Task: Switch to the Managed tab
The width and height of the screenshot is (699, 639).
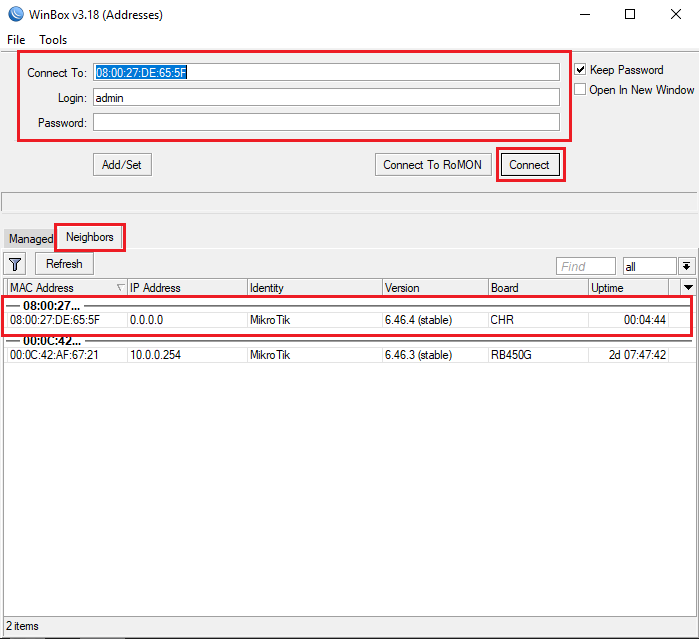Action: click(x=30, y=239)
